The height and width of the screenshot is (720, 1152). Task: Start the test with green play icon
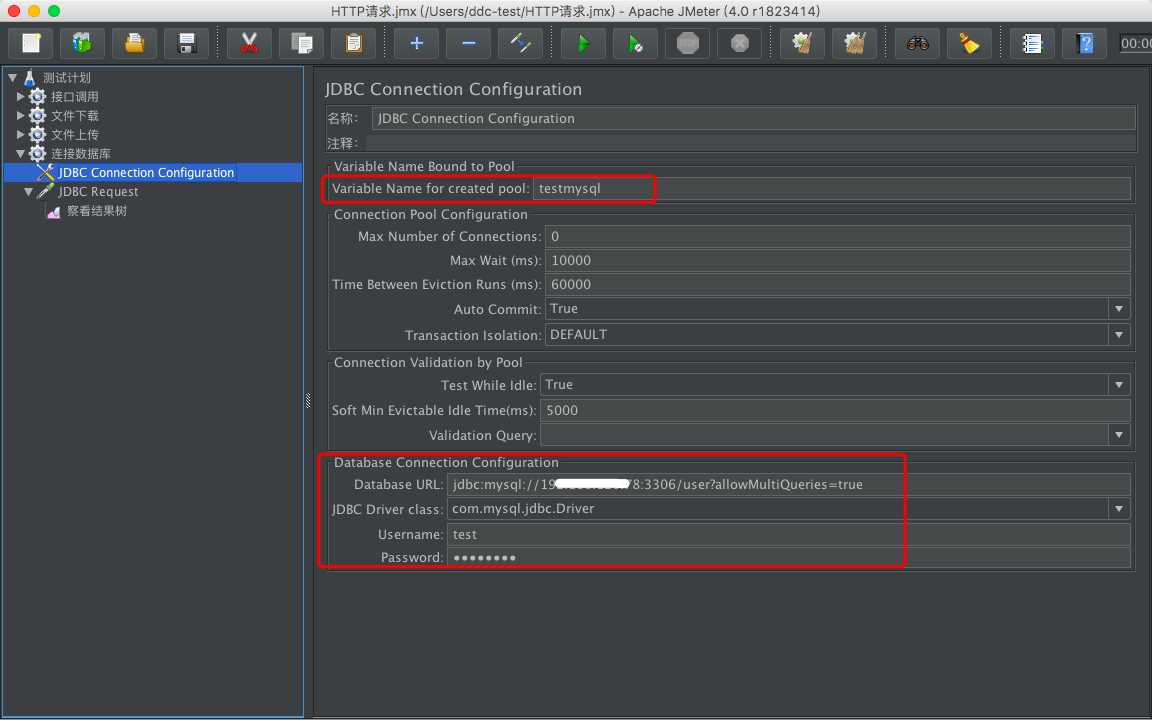(583, 43)
